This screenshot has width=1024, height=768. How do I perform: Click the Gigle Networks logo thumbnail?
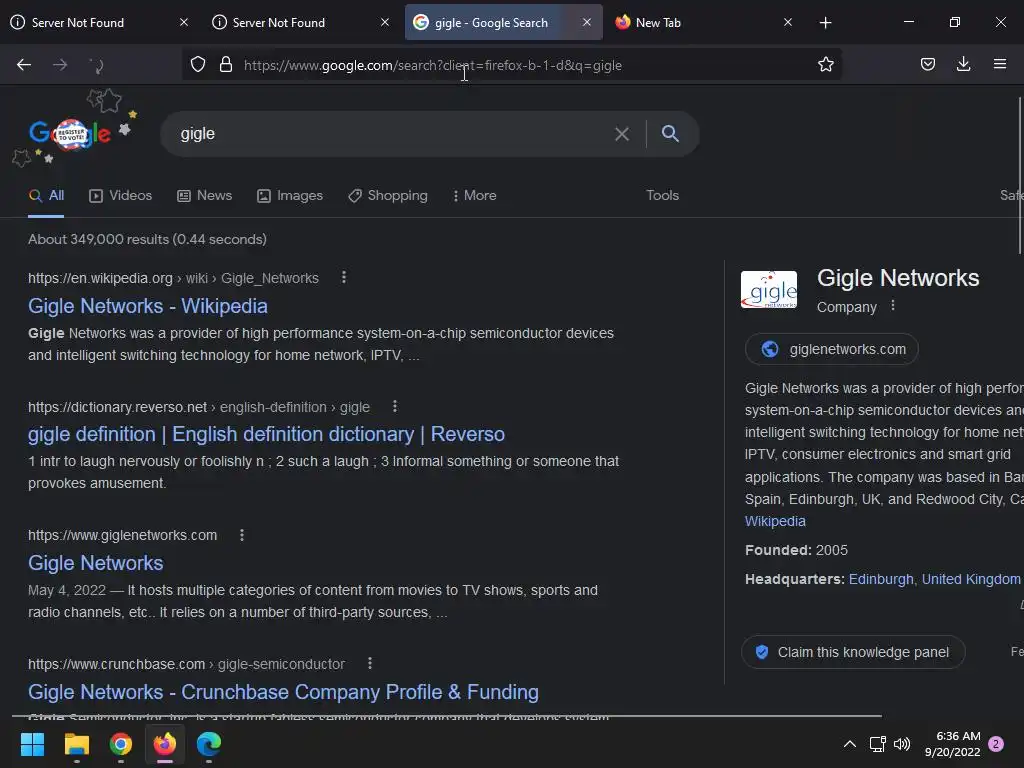click(769, 289)
